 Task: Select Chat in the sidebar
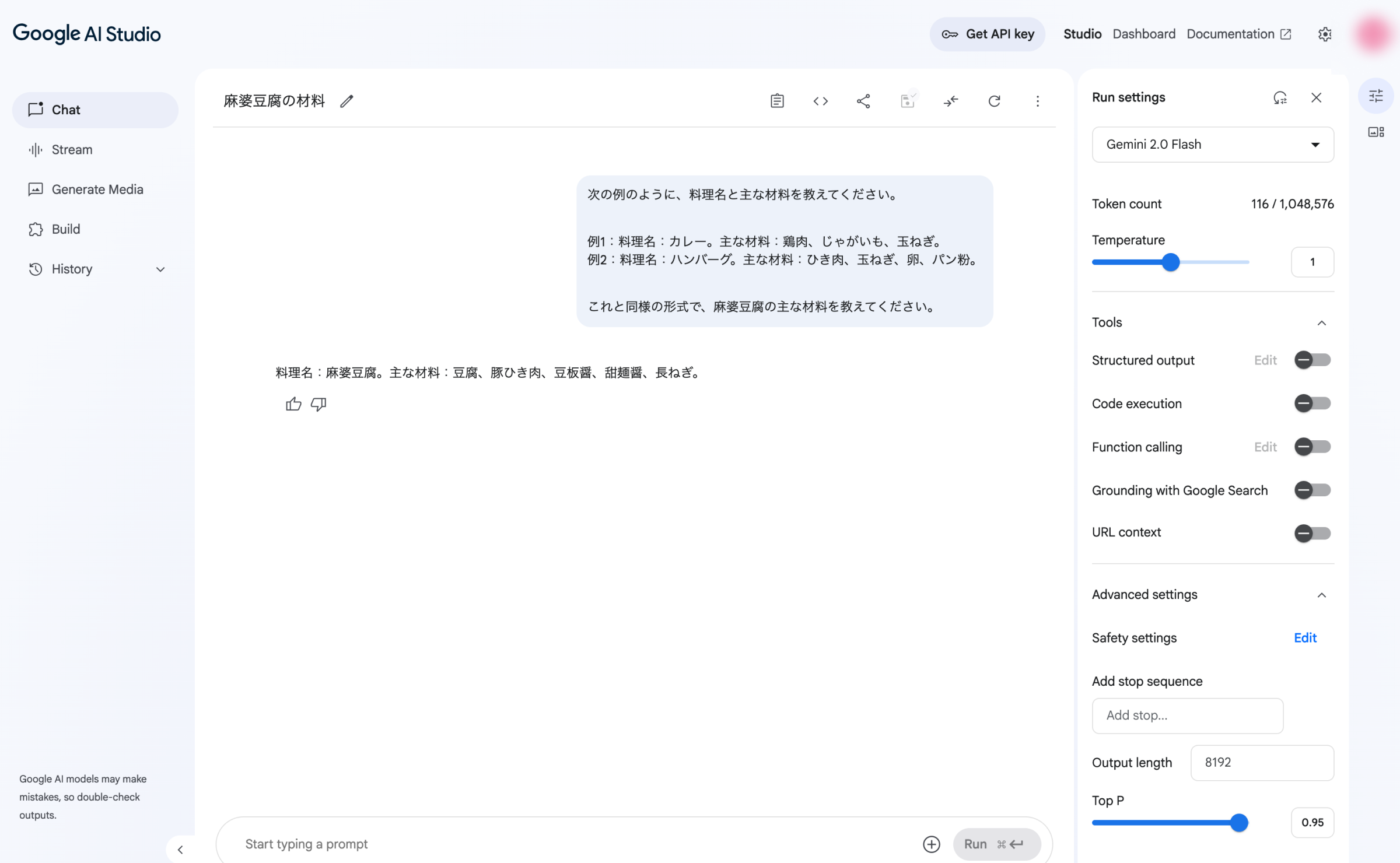[95, 110]
